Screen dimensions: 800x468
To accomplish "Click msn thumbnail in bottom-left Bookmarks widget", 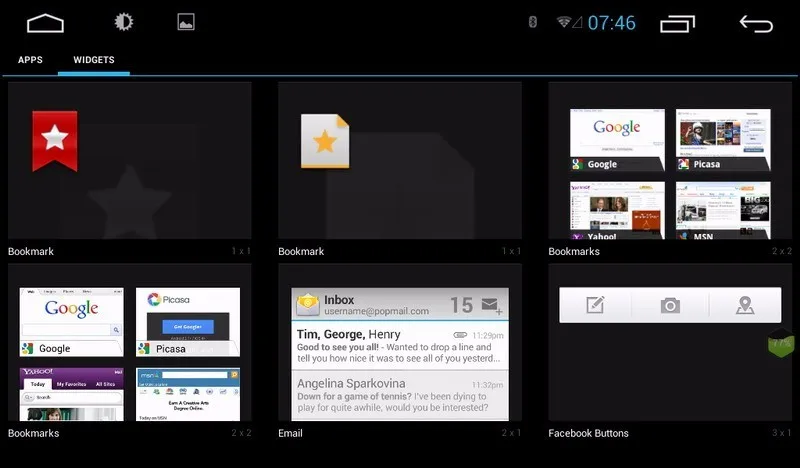I will tap(188, 394).
